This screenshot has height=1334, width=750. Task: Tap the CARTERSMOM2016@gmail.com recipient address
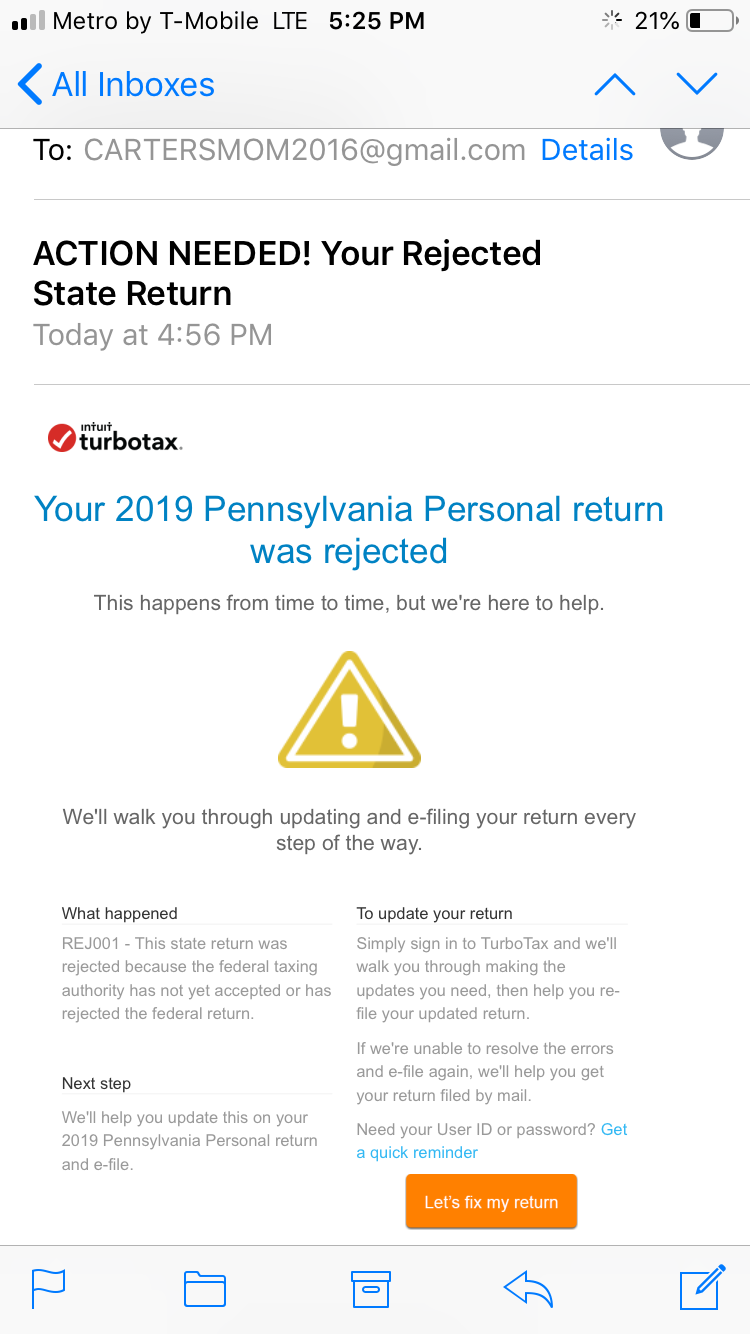pos(304,150)
